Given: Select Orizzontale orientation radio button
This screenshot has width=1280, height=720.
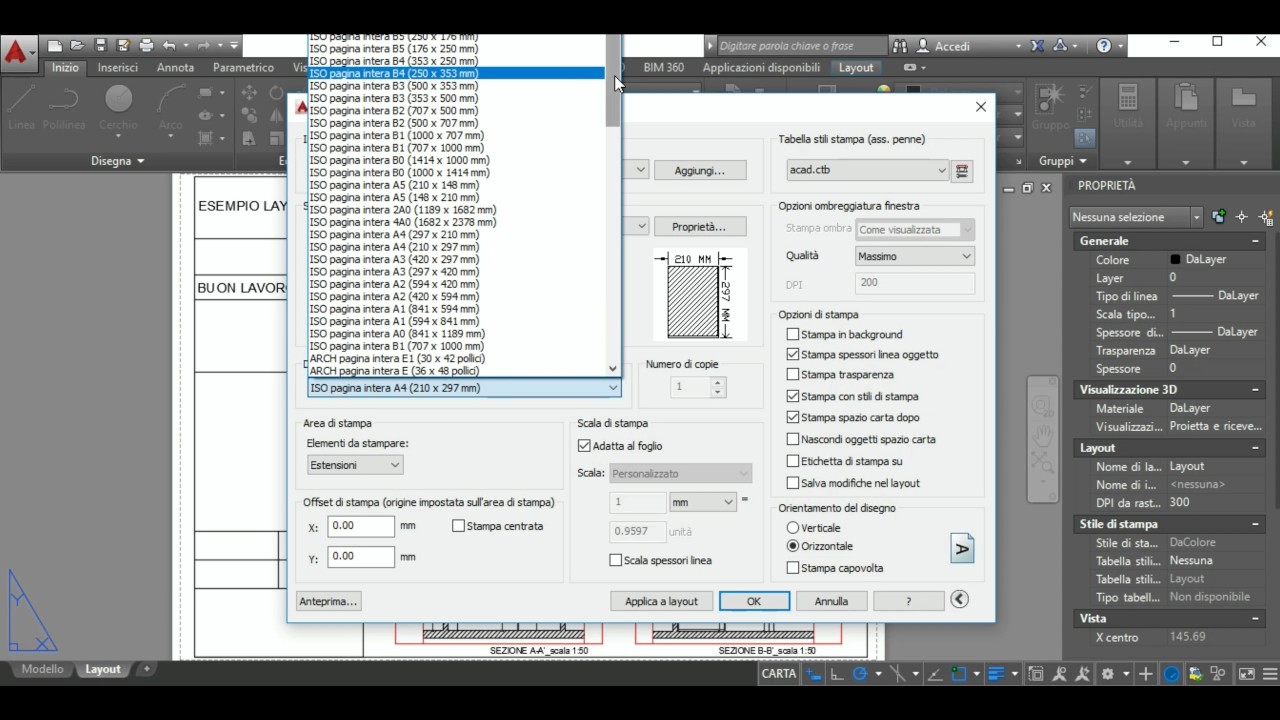Looking at the screenshot, I should click(x=793, y=546).
